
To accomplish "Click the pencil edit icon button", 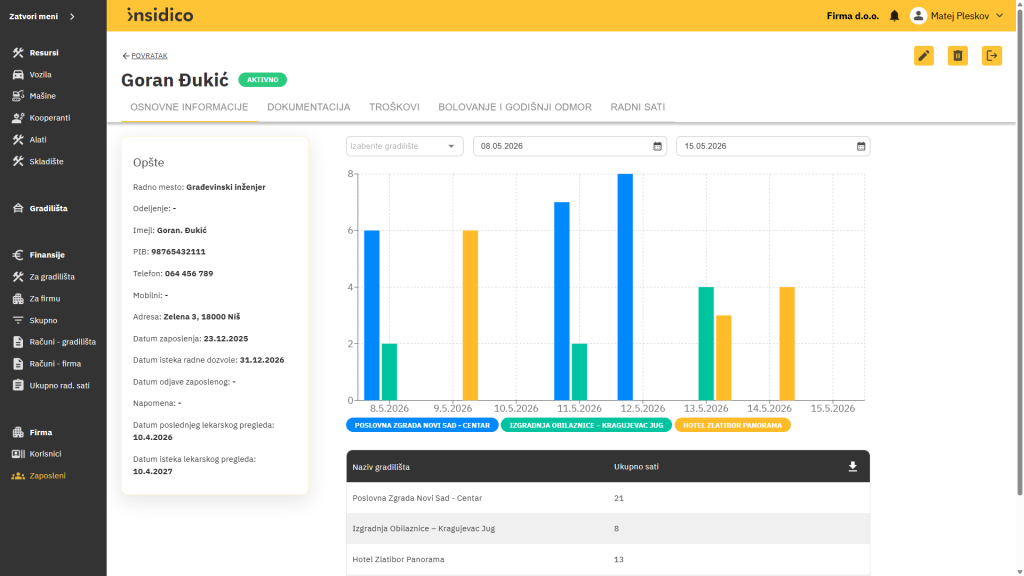I will click(923, 56).
